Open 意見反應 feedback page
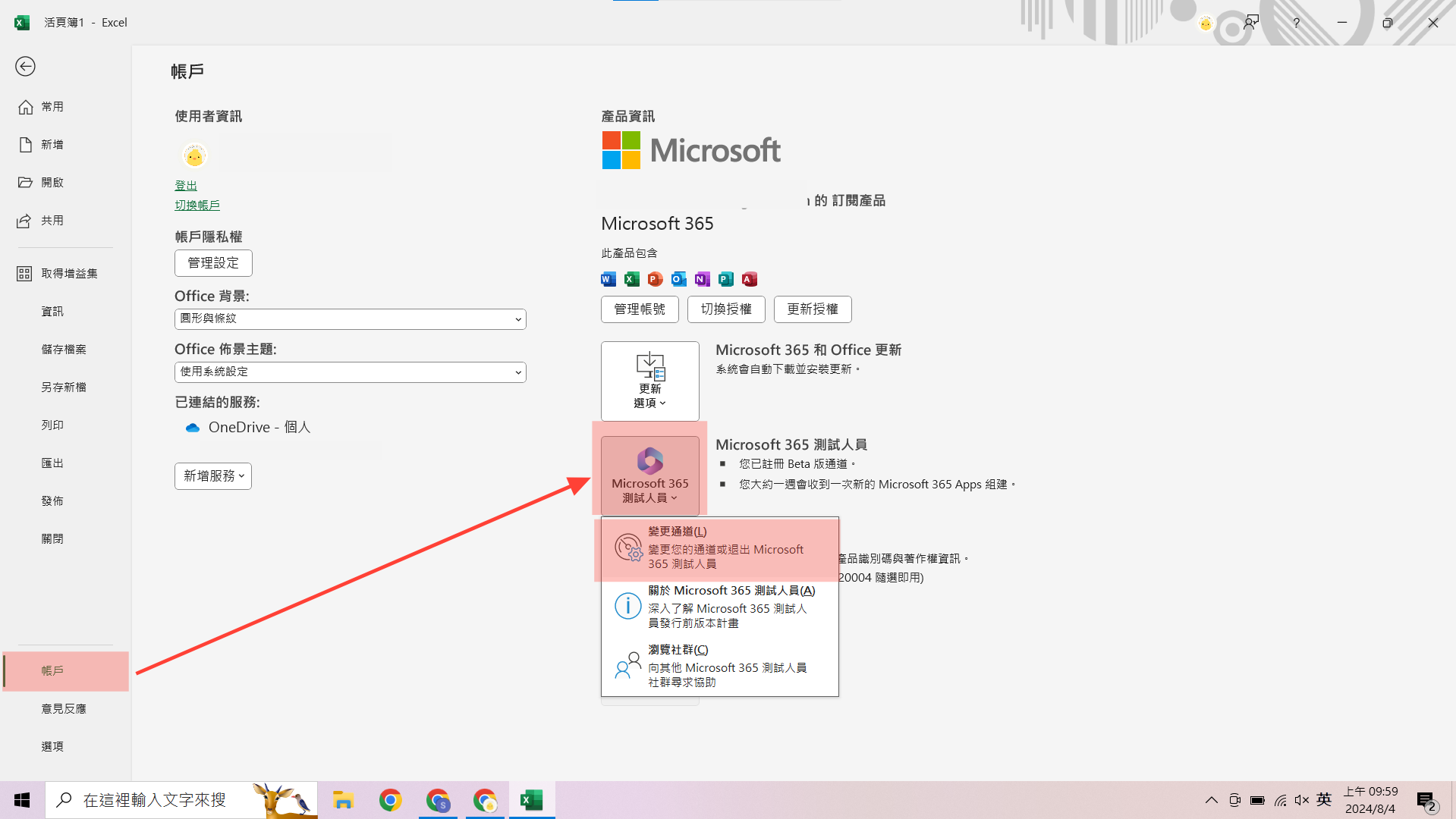Screen dimensions: 1456x819 65,709
